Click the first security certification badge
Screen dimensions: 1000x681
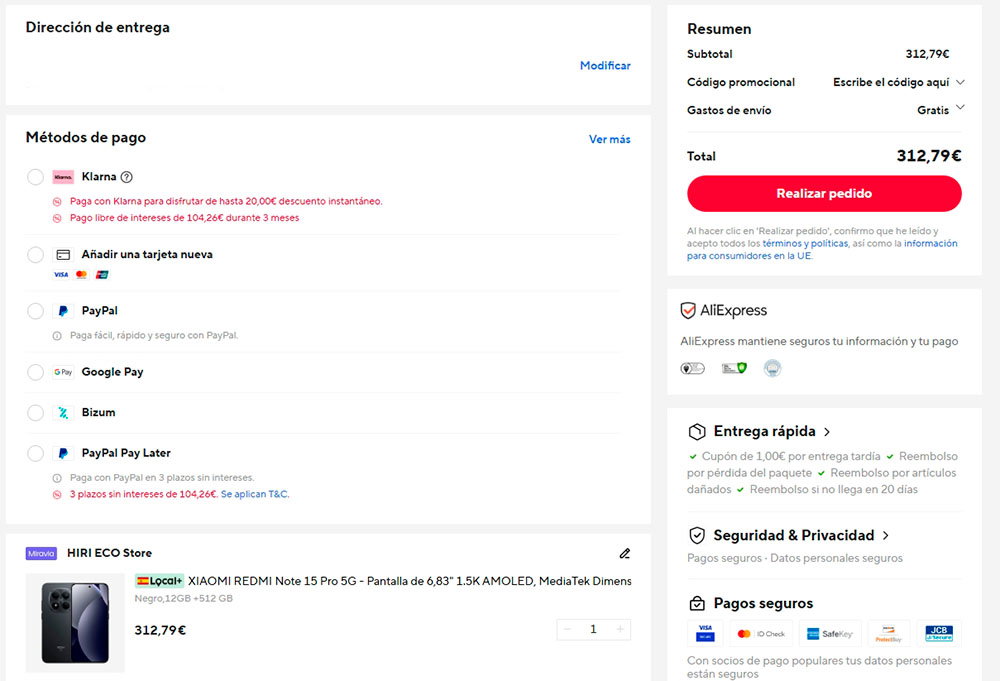click(x=693, y=368)
